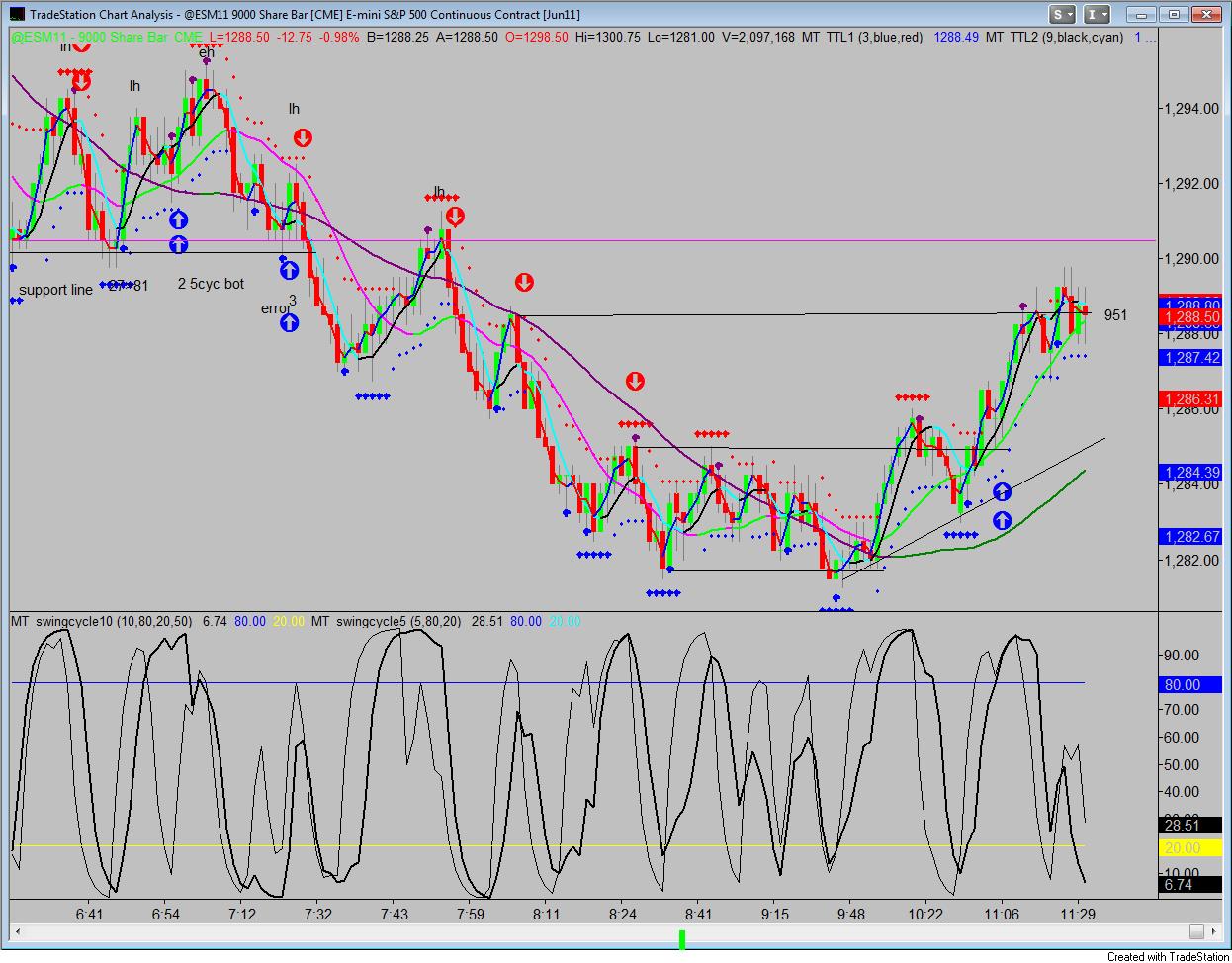
Task: Click the '-0.98%' percent change value
Action: click(x=339, y=37)
